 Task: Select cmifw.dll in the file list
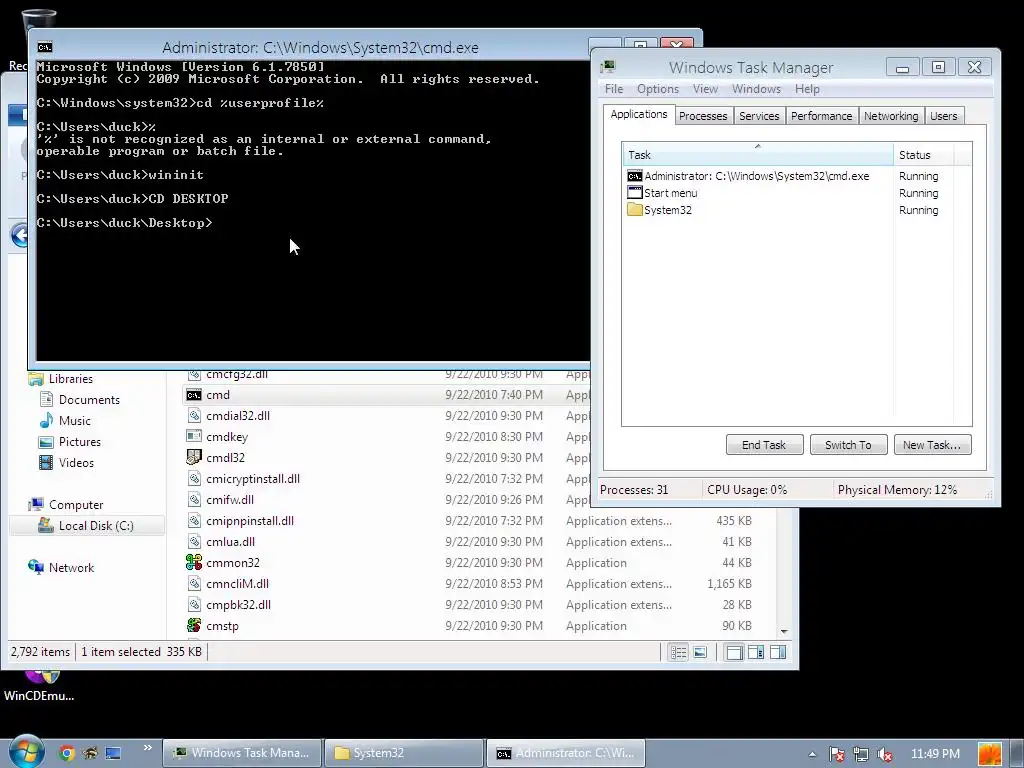tap(230, 500)
